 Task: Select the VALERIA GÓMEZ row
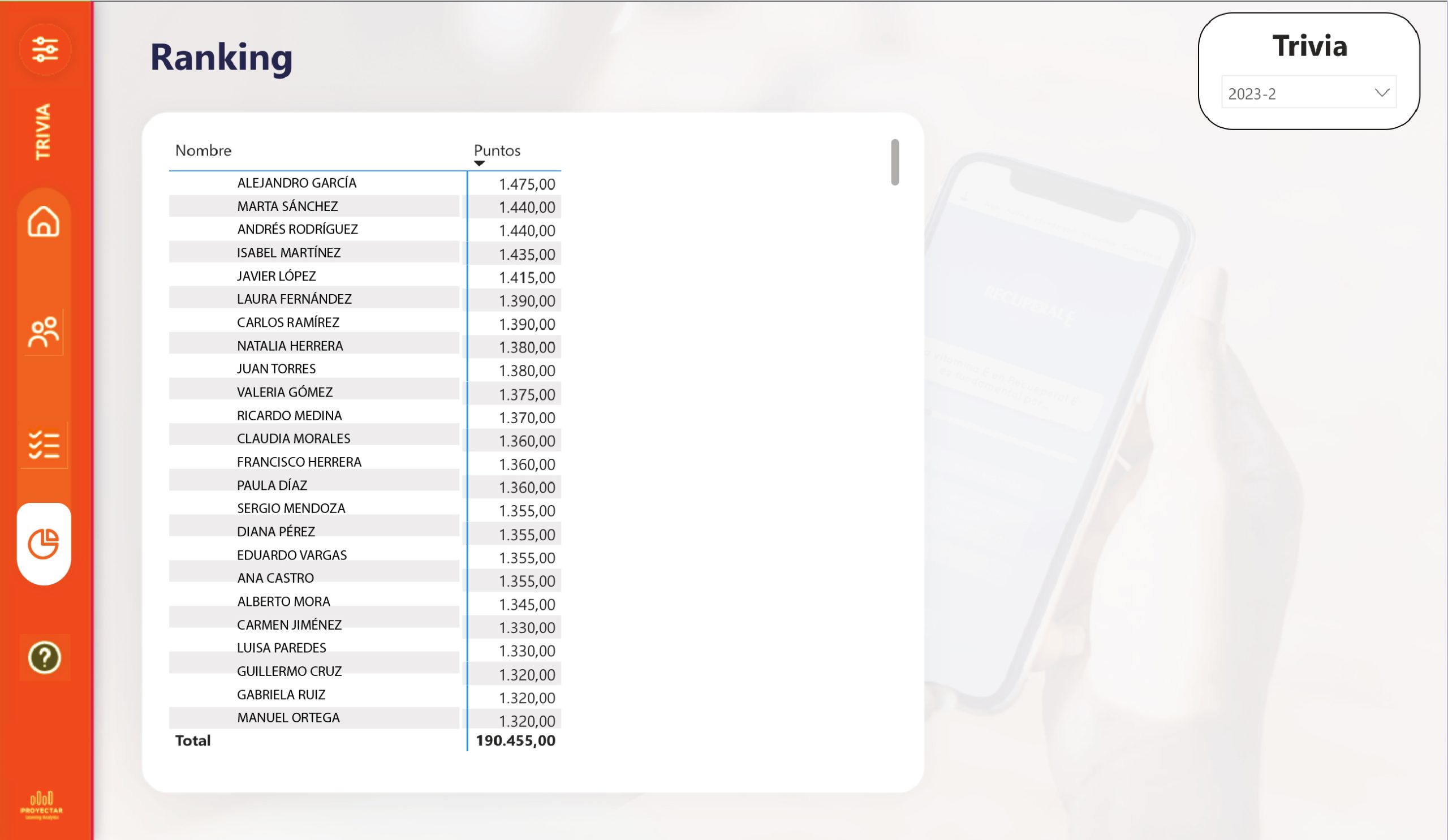(x=285, y=393)
